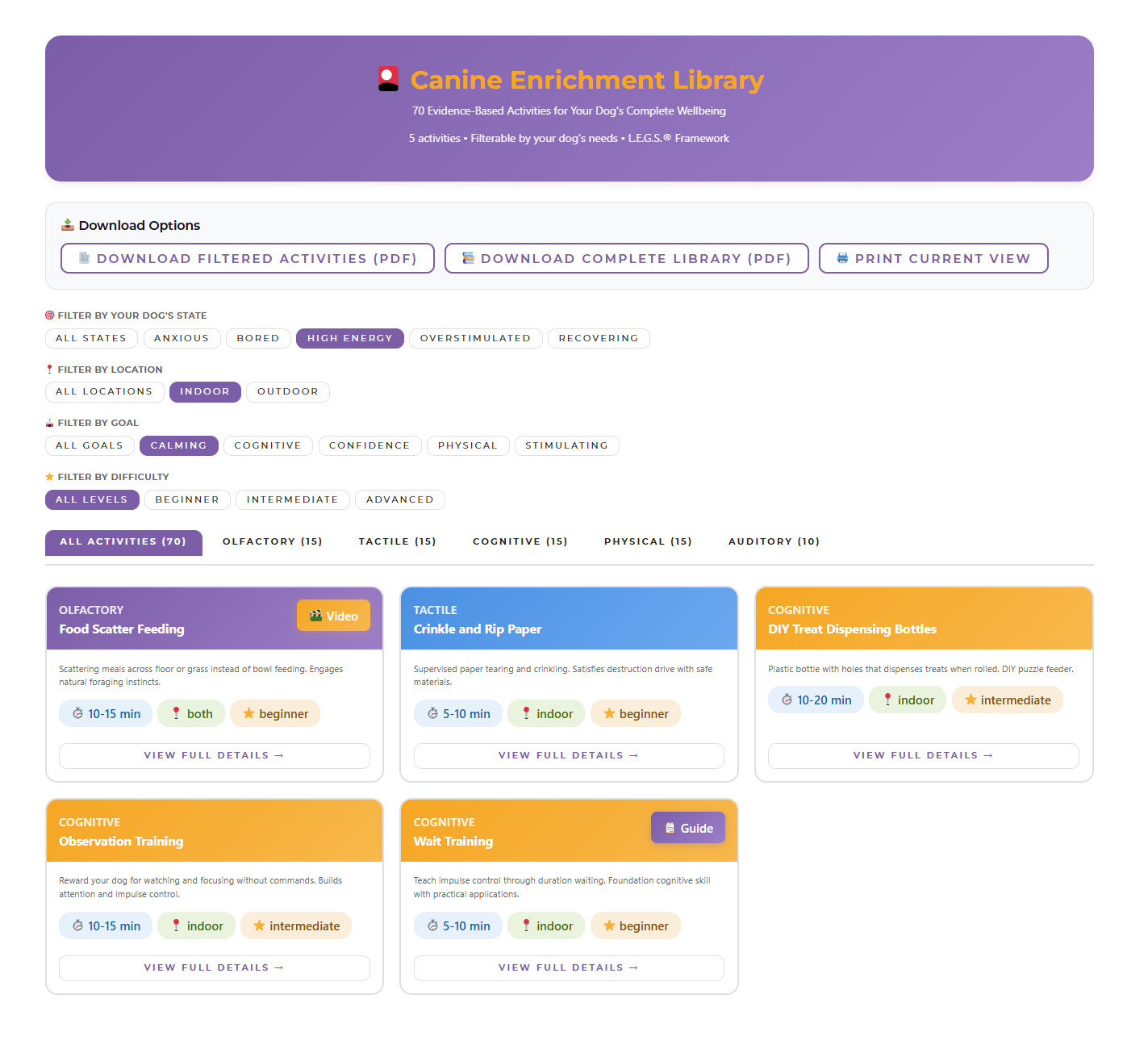
Task: Show full details for DIY Treat Dispensing Bottles
Action: 923,755
